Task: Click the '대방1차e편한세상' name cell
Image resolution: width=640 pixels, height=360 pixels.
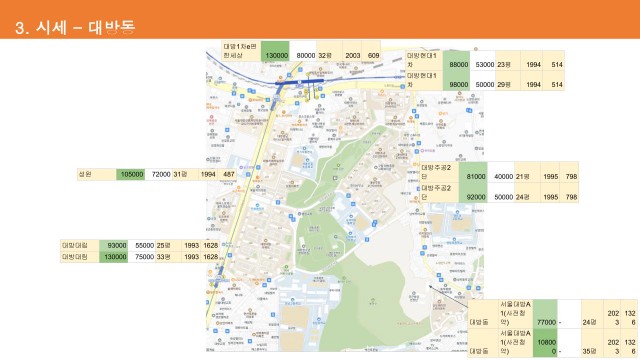Action: point(241,51)
